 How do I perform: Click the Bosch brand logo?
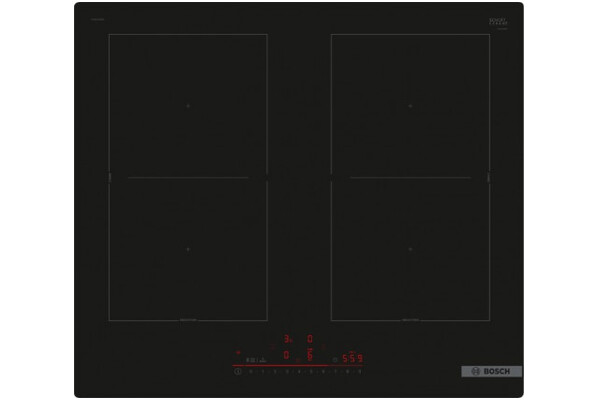(x=491, y=371)
